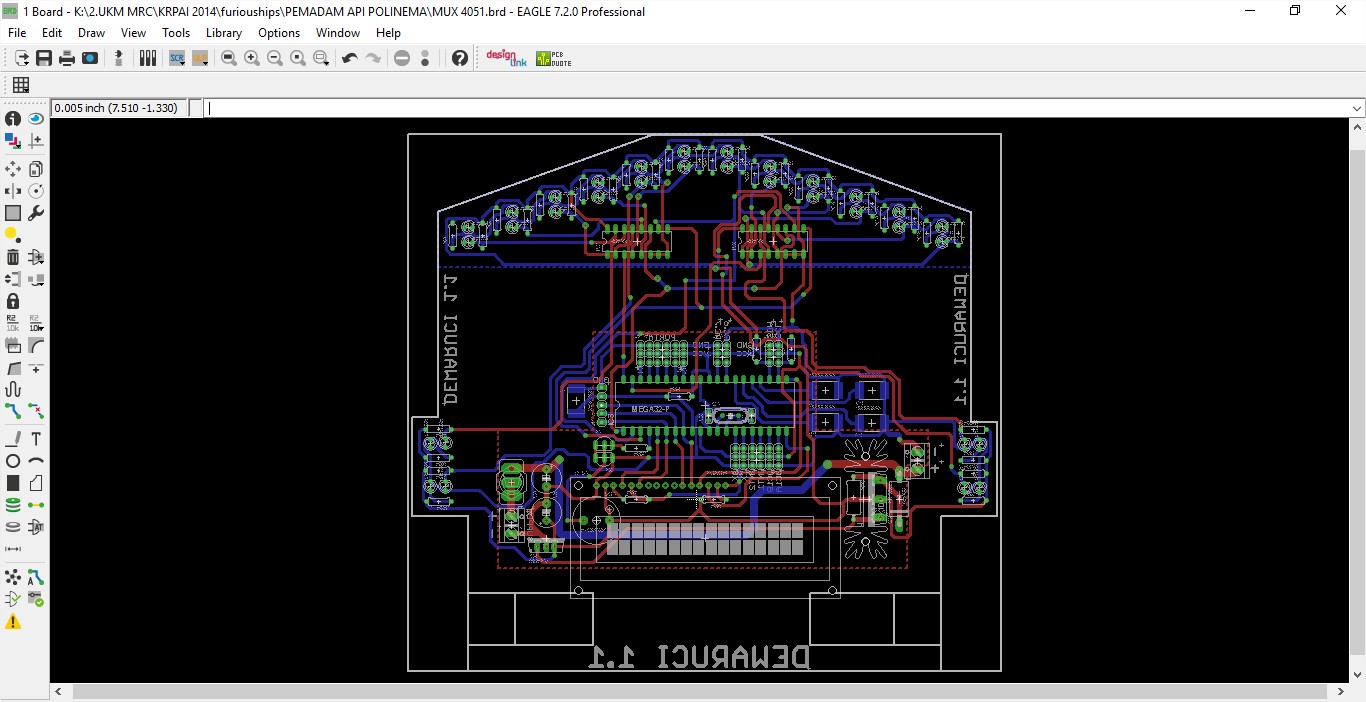Select the Delete (trash) tool

pyautogui.click(x=13, y=257)
